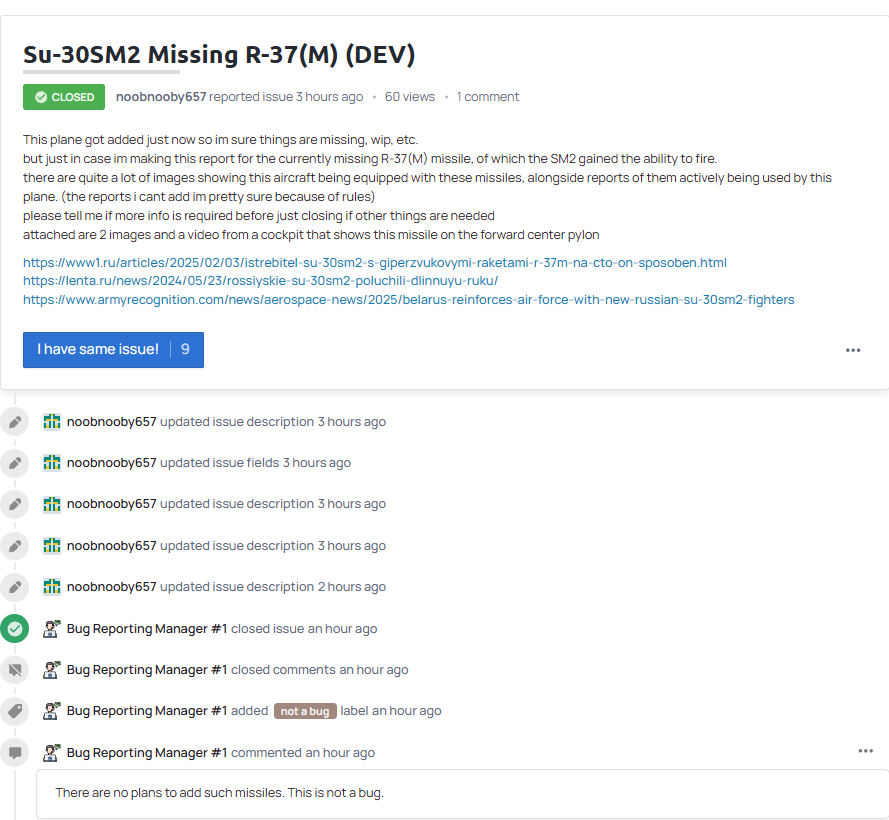Click the first pencil edit timeline icon
The image size is (889, 820).
[x=15, y=422]
